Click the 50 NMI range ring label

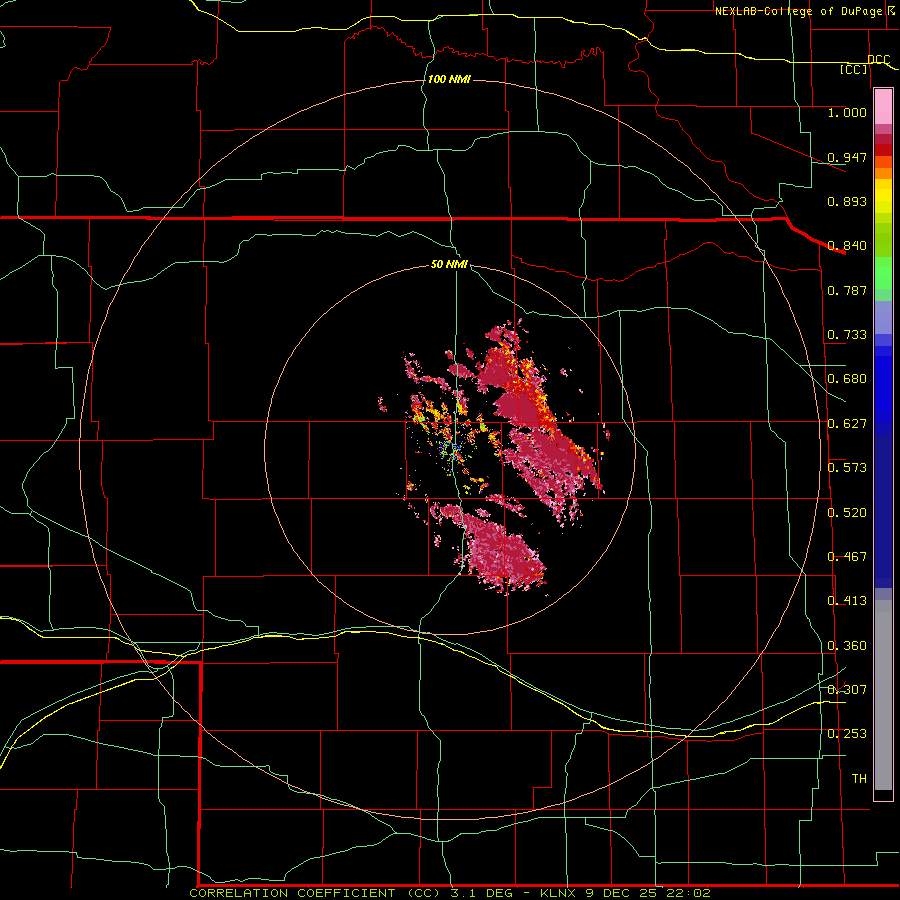(449, 264)
